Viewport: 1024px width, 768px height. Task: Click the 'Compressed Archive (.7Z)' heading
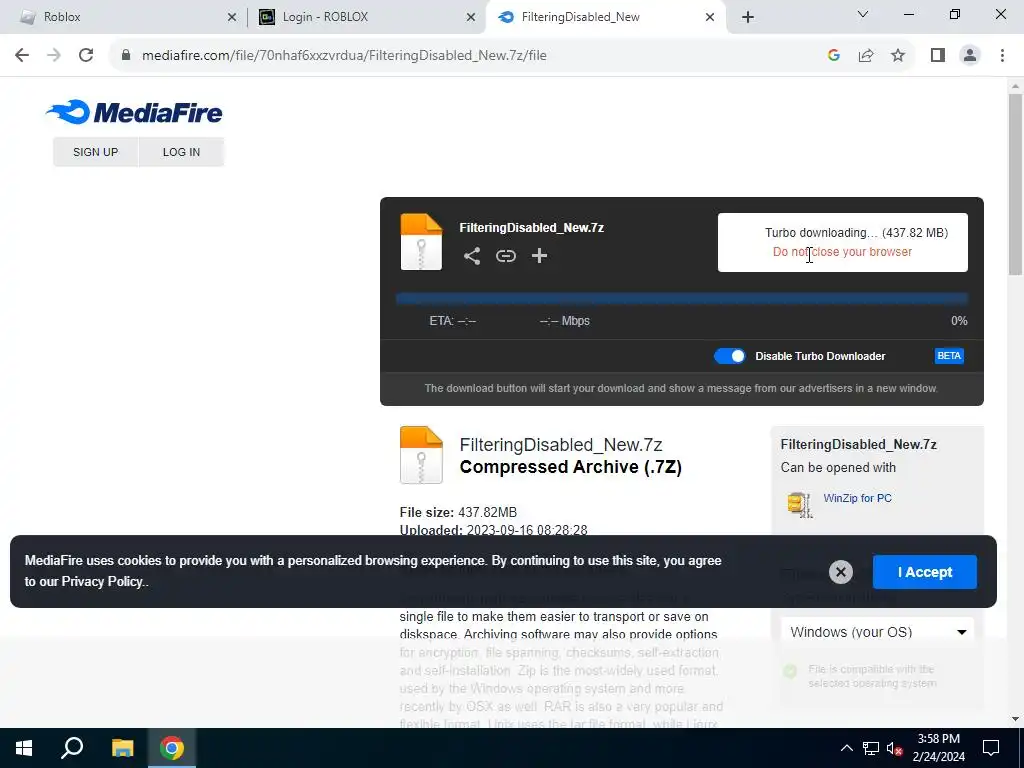click(x=570, y=467)
